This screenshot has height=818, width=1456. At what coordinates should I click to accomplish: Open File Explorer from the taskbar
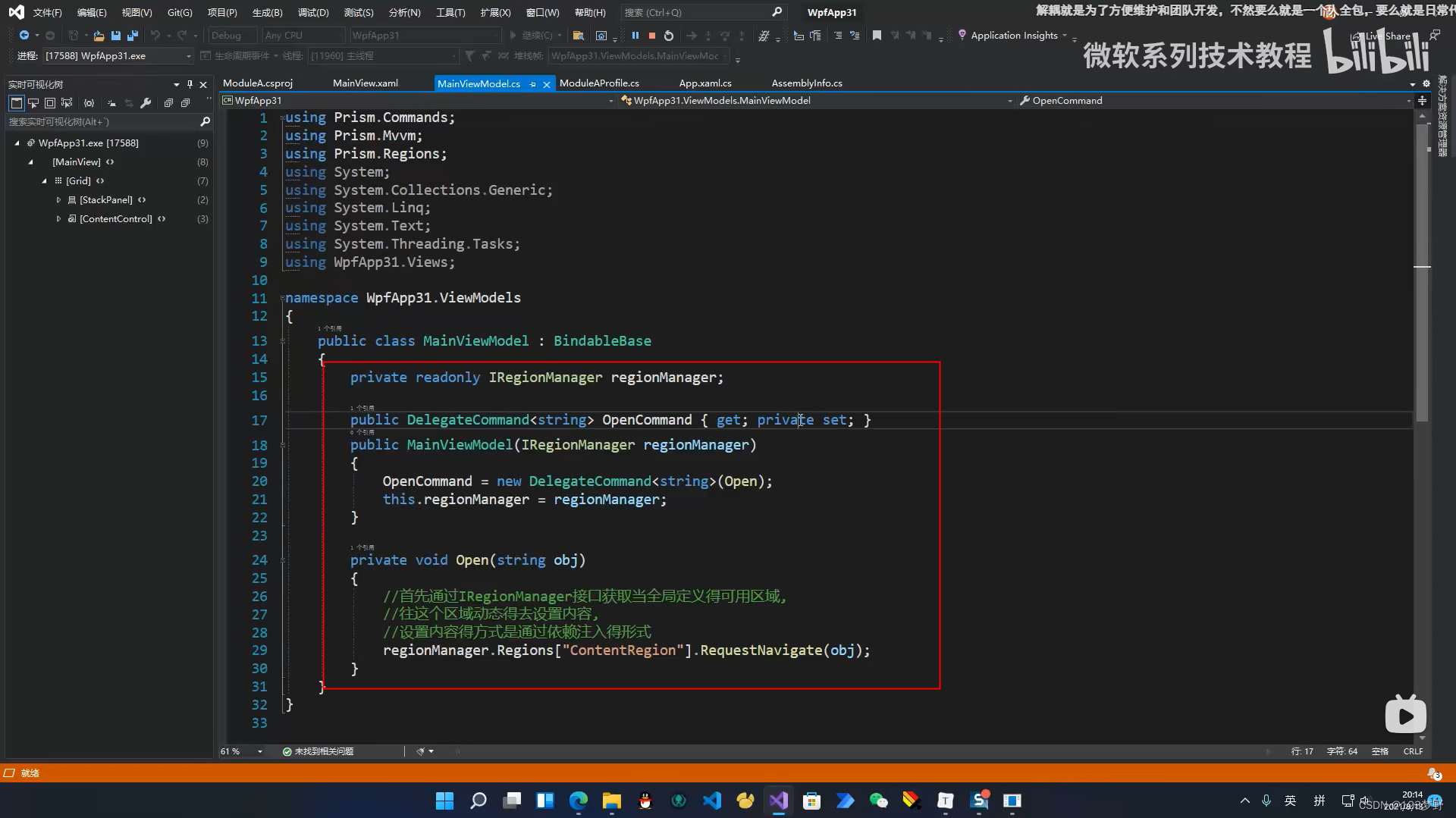[x=612, y=801]
